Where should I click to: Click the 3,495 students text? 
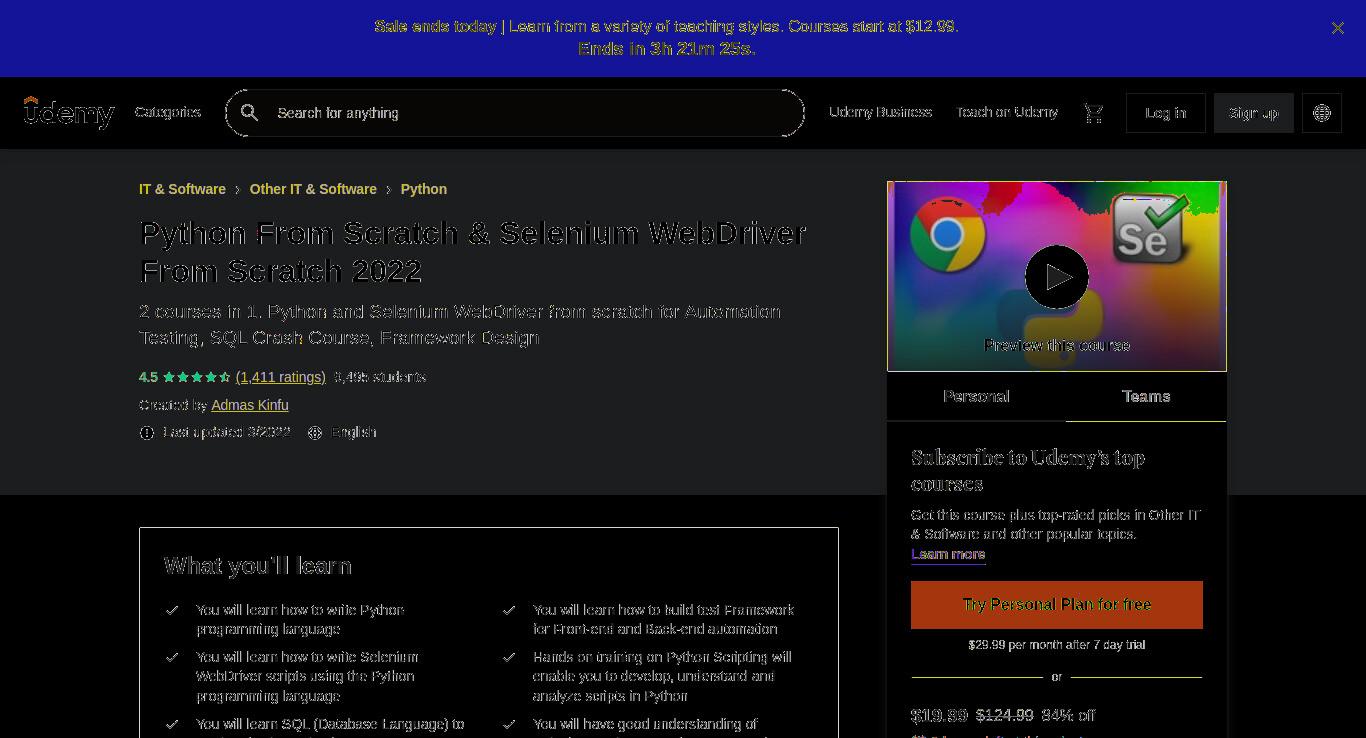(x=380, y=377)
